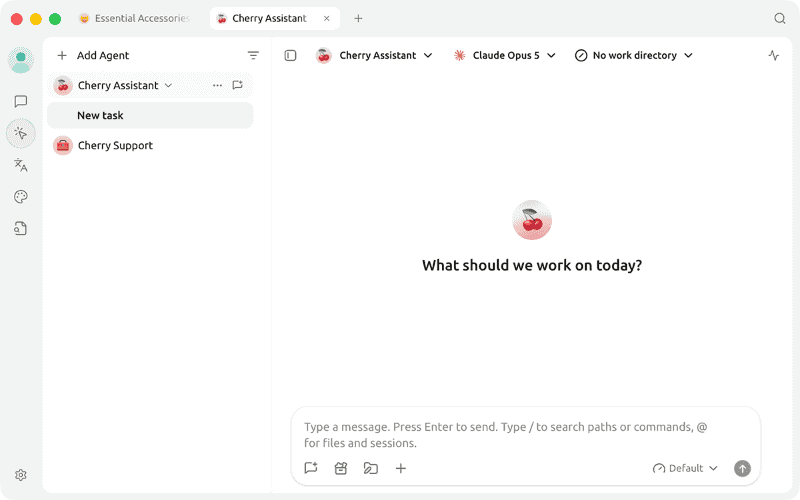The image size is (800, 500).
Task: Click Add Agent button
Action: pyautogui.click(x=93, y=55)
